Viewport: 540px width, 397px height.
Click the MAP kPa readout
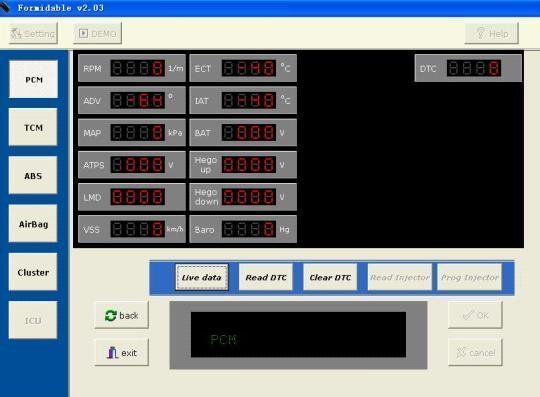[137, 133]
